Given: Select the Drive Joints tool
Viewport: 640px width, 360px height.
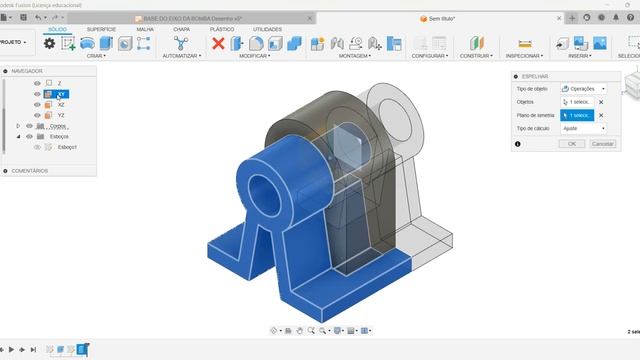Looking at the screenshot, I should coord(356,43).
